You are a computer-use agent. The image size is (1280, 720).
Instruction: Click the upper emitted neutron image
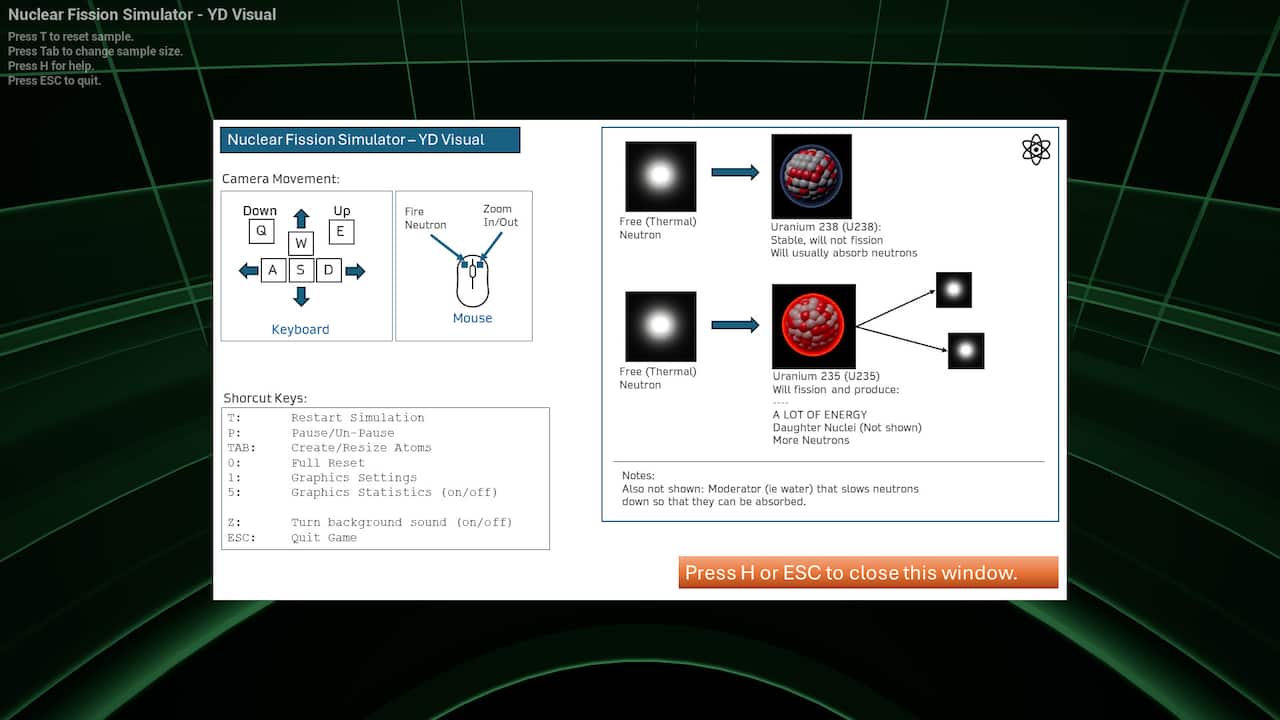point(954,290)
